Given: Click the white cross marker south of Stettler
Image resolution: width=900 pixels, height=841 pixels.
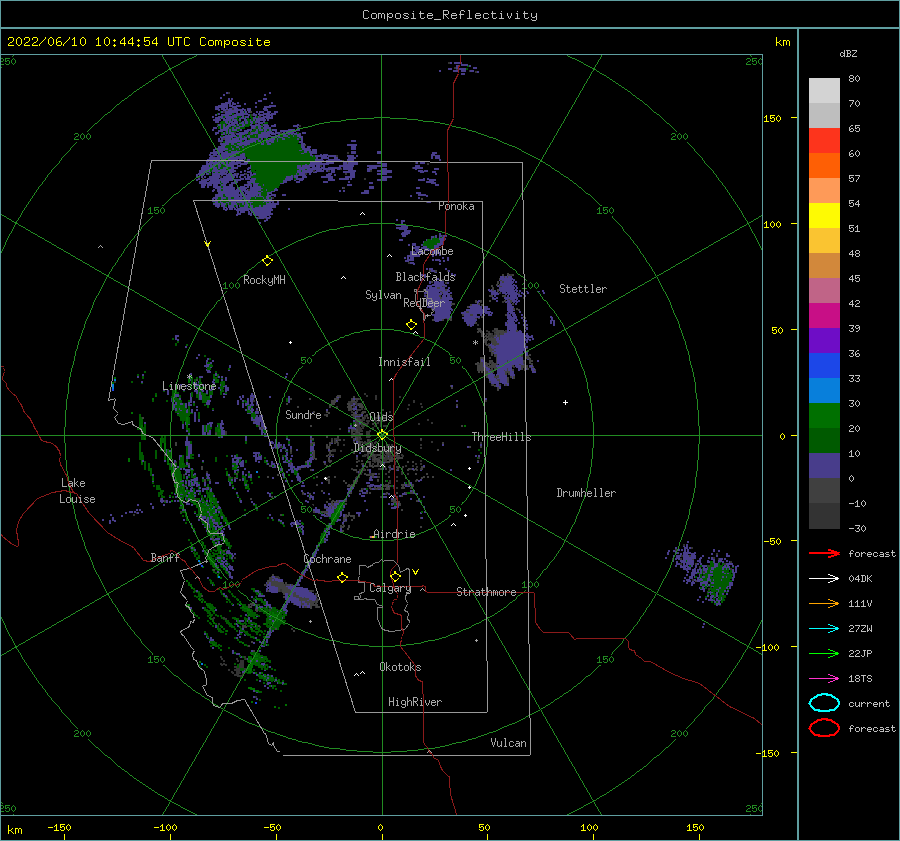Looking at the screenshot, I should [565, 402].
